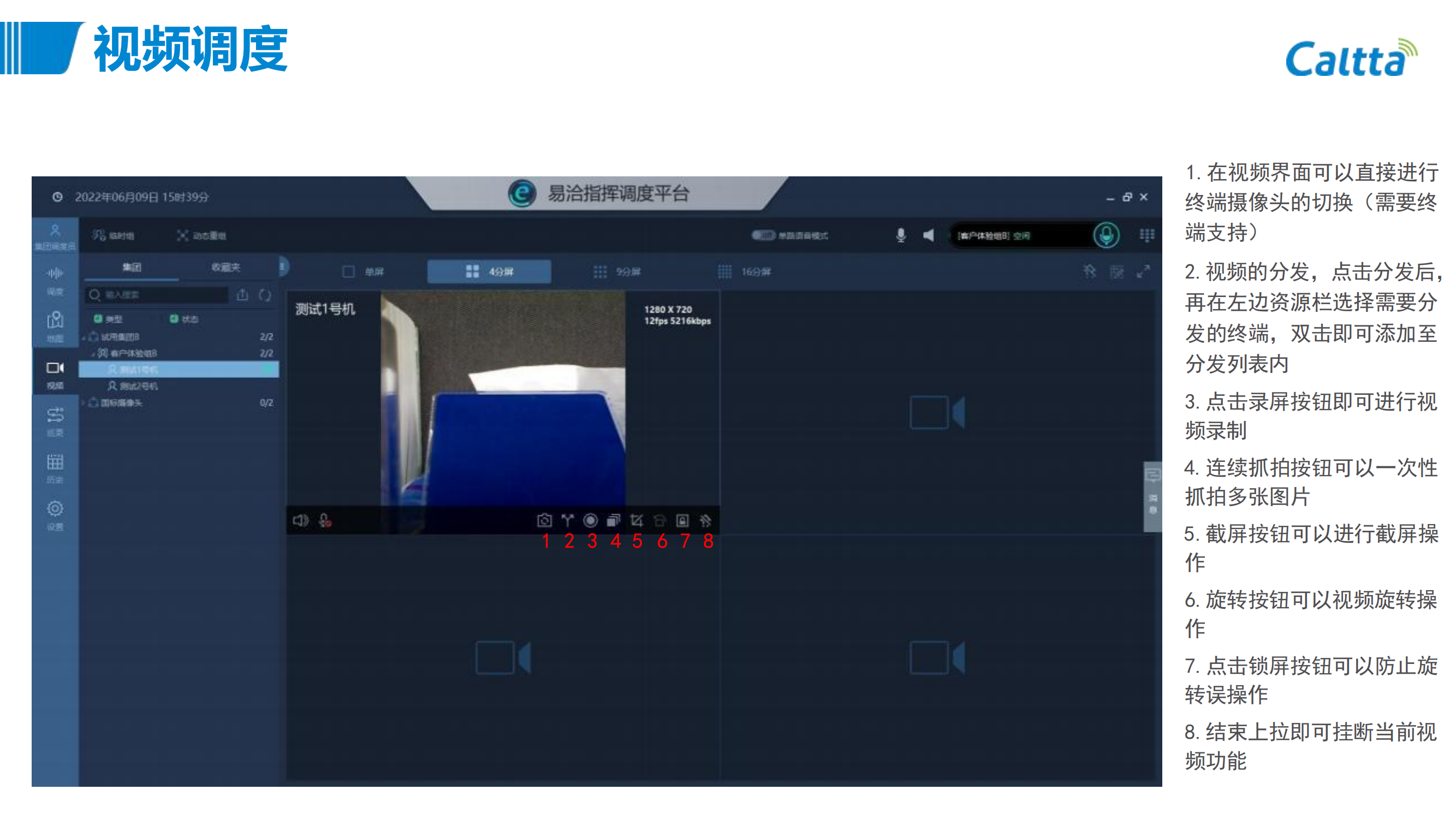Collapse the 客户体验组8 tree node
Screen dimensions: 1456x819
coord(93,354)
